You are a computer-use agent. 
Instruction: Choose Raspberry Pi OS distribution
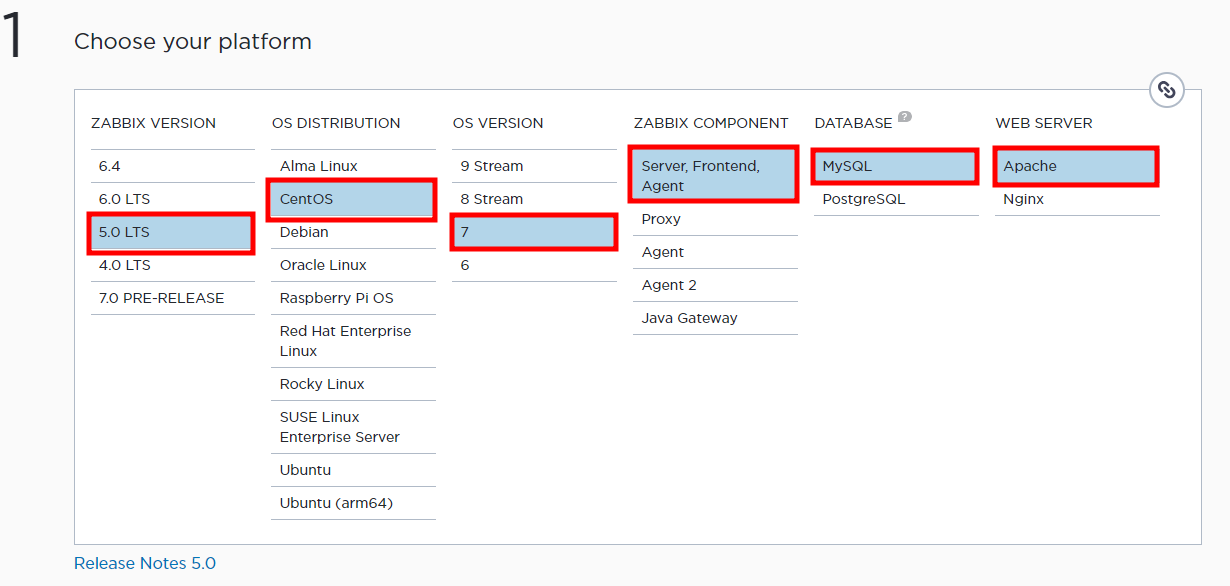point(353,298)
